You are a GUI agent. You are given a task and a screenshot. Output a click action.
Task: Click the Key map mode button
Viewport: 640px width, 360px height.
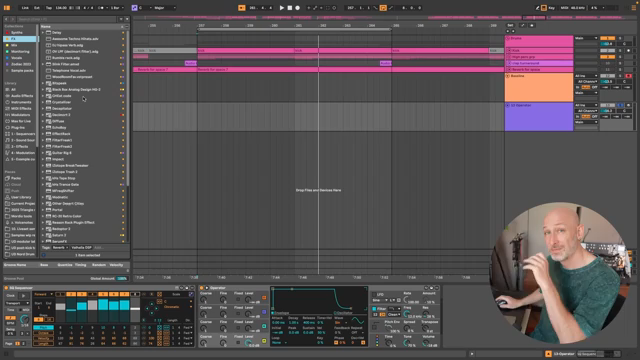[551, 8]
